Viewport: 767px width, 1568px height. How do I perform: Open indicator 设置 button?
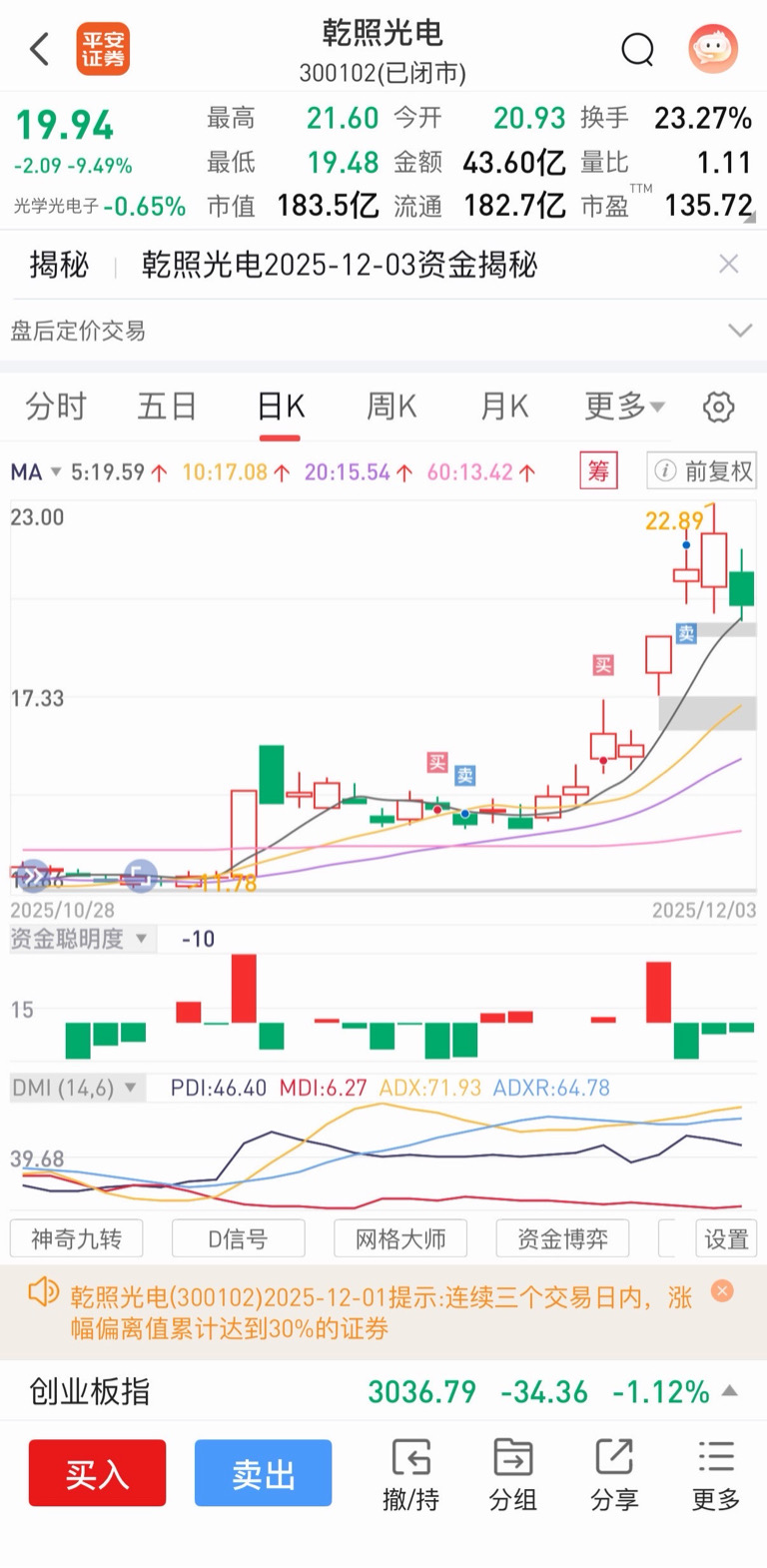point(726,1238)
